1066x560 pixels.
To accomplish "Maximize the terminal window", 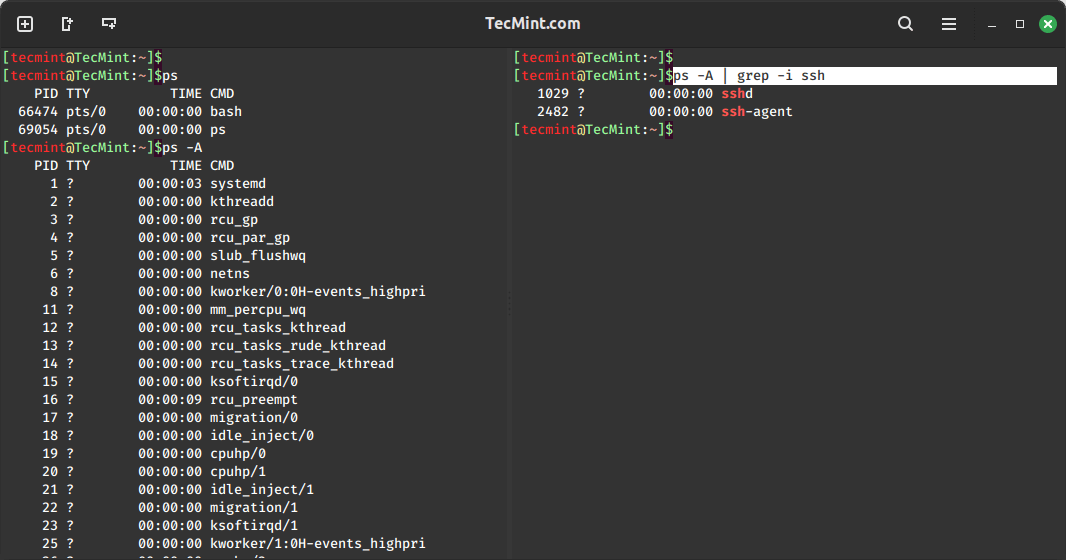I will [1020, 24].
